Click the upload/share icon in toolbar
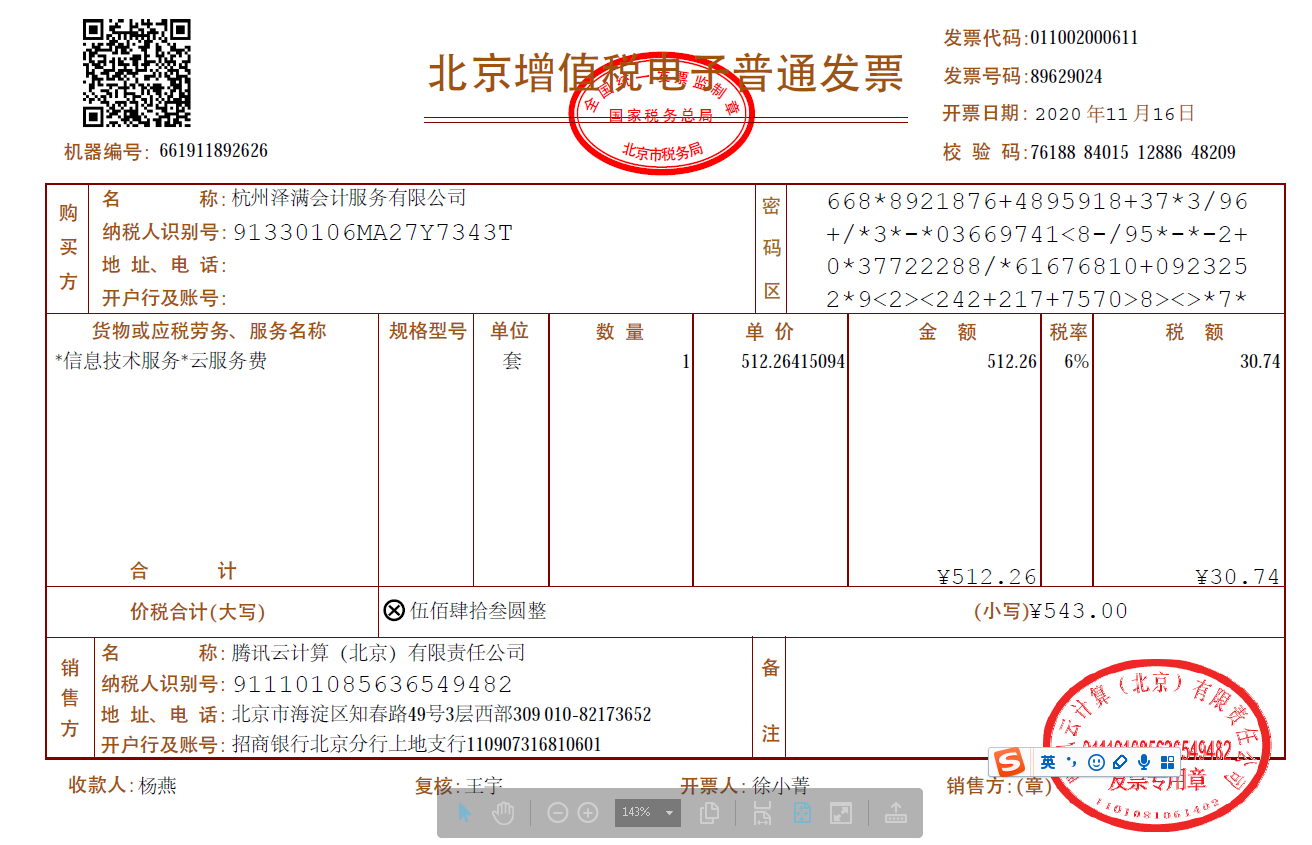The width and height of the screenshot is (1312, 845). 895,813
